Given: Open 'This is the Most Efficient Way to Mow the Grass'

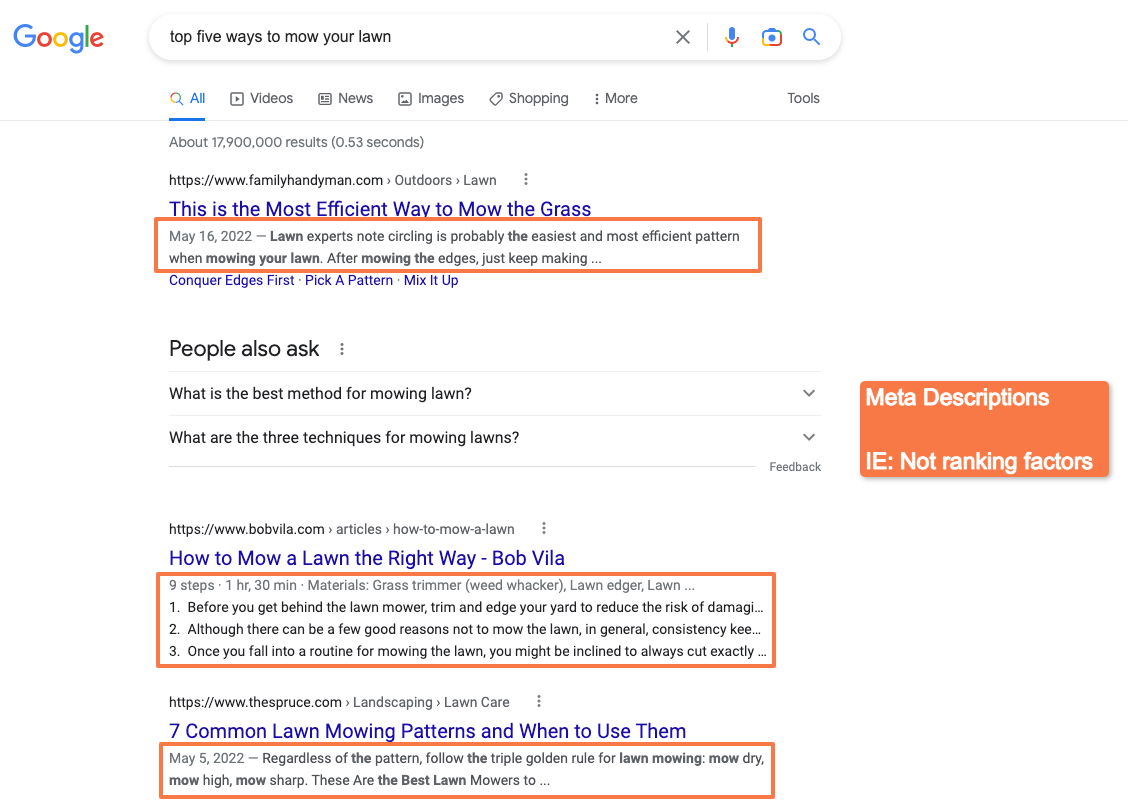Looking at the screenshot, I should pos(380,209).
